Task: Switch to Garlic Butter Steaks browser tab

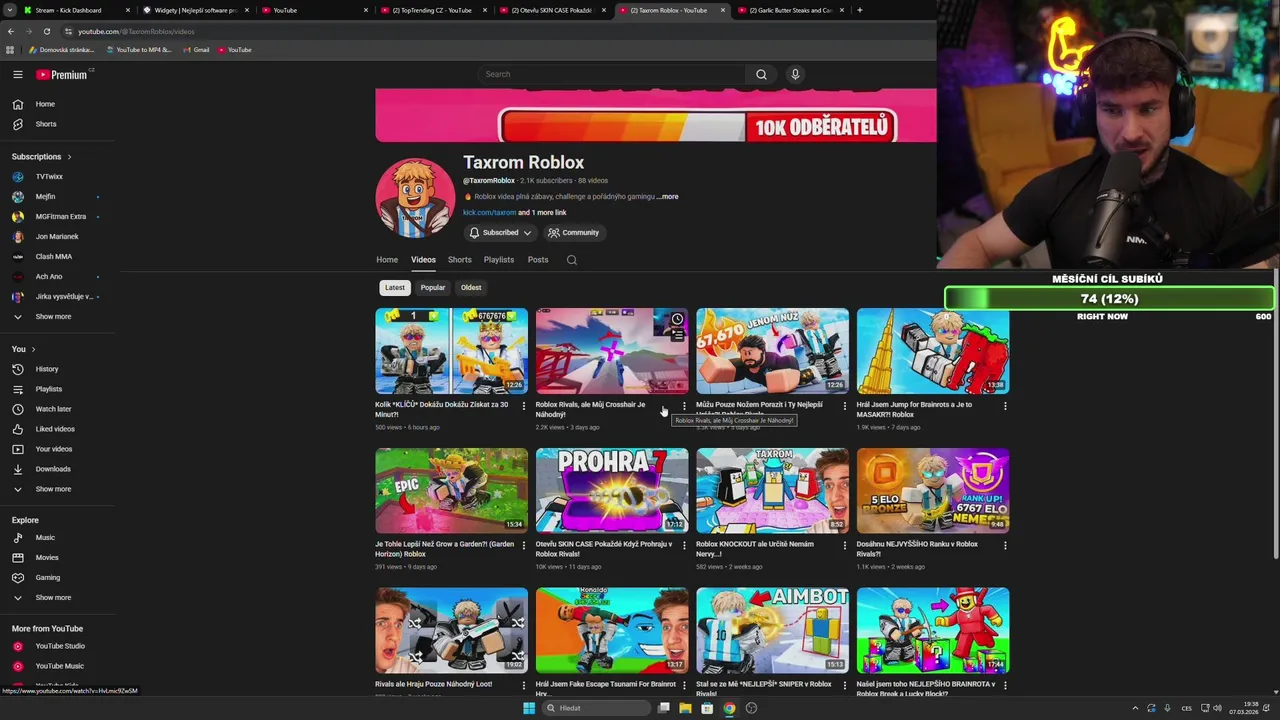Action: (790, 10)
